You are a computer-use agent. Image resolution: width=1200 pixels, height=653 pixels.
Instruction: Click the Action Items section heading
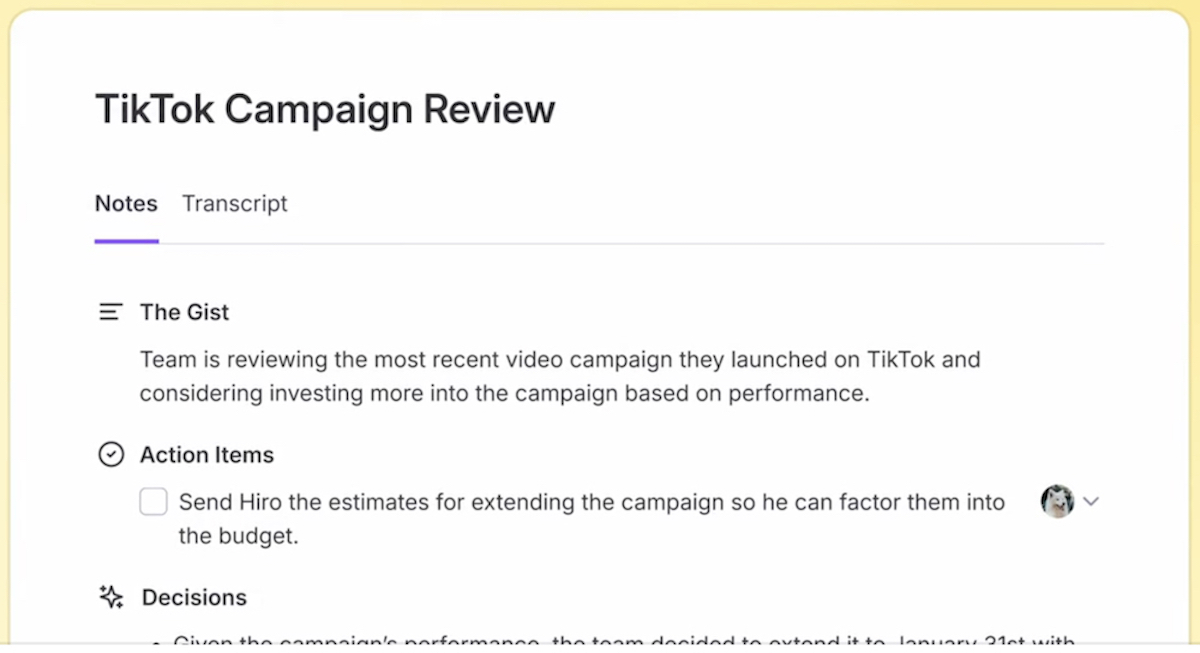[x=207, y=455]
